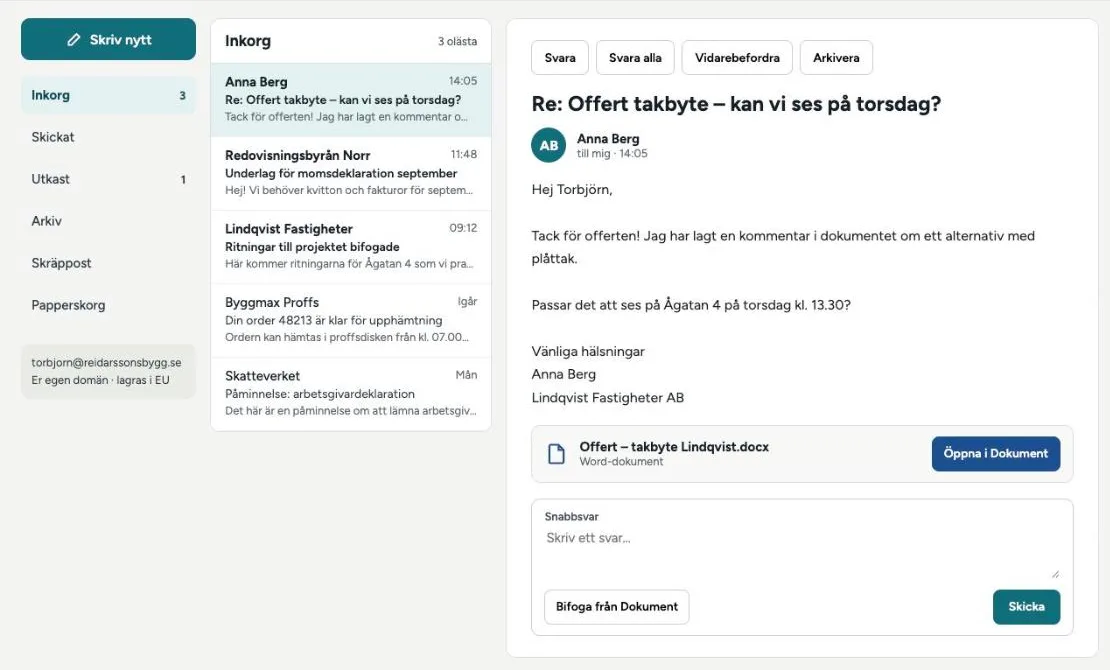The image size is (1110, 670).
Task: Click the account box torbjorn@reidarssonsbygg.se
Action: [108, 372]
